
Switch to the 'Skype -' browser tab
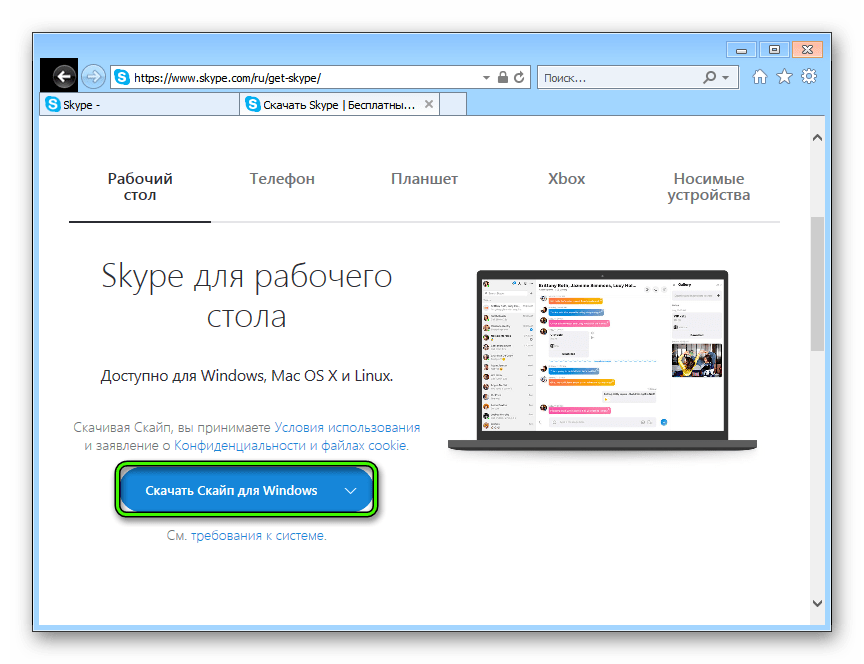coord(139,104)
